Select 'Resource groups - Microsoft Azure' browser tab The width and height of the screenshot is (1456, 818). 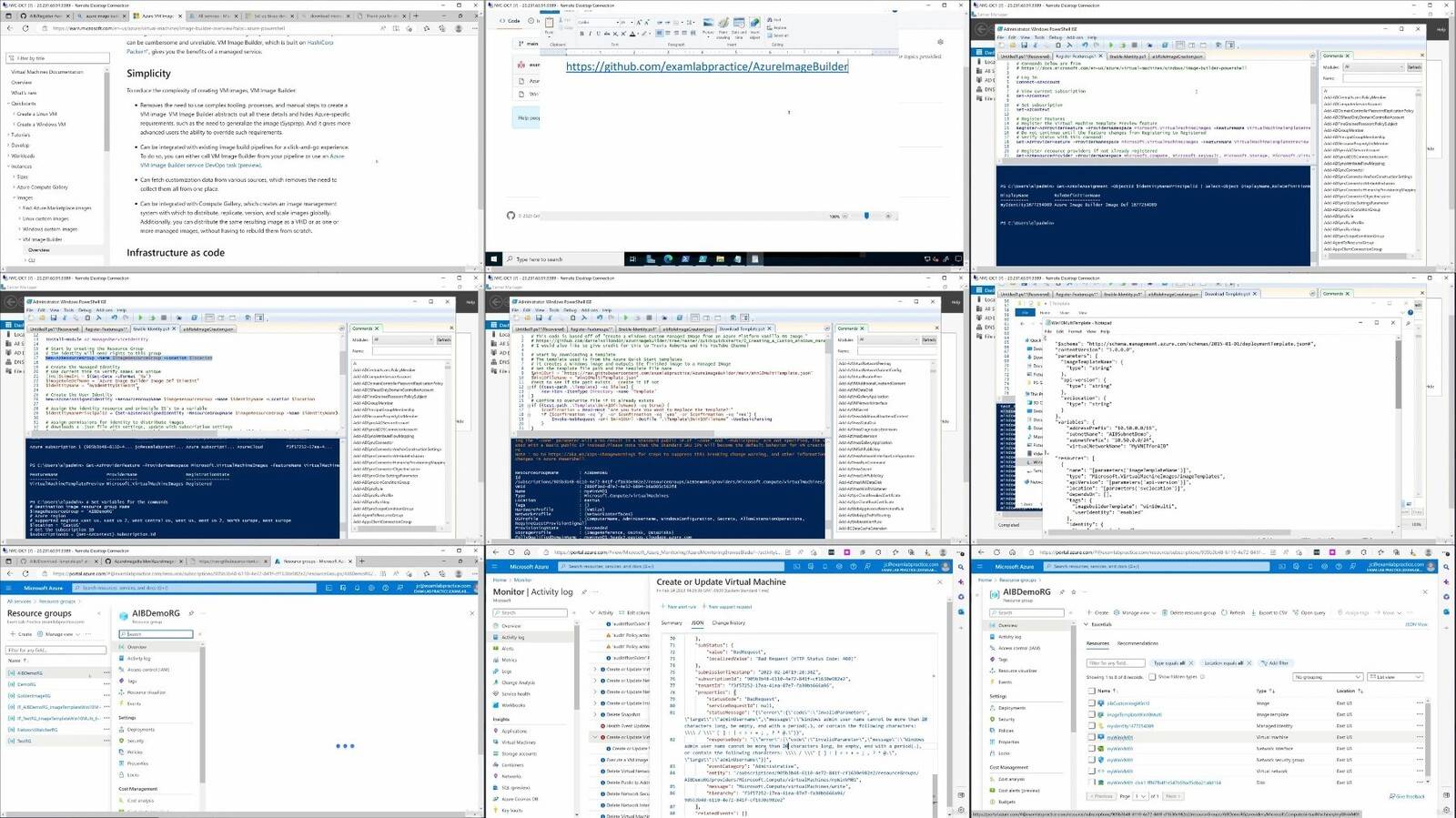click(314, 561)
